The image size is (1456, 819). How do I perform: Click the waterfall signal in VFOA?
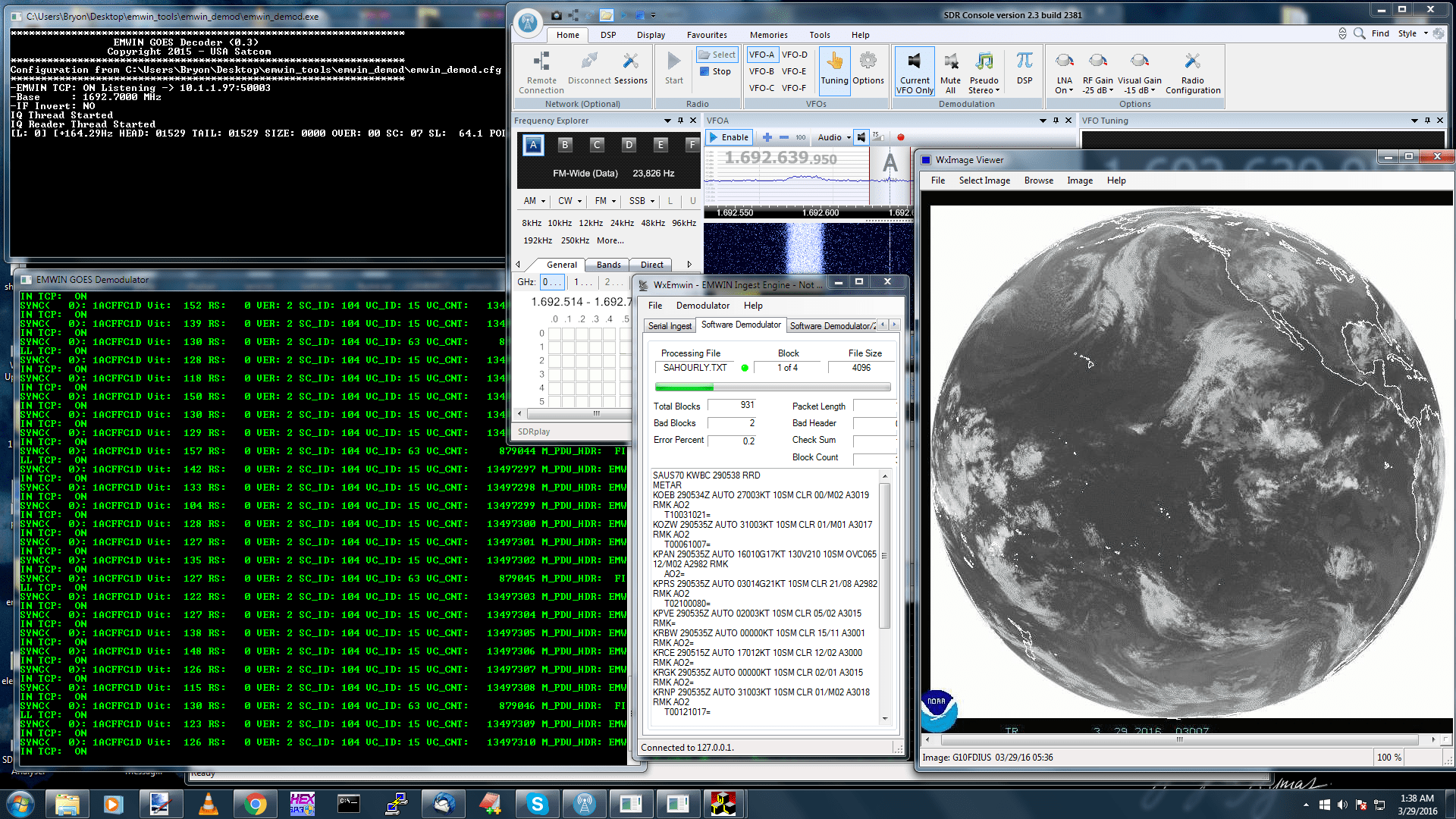pos(804,249)
